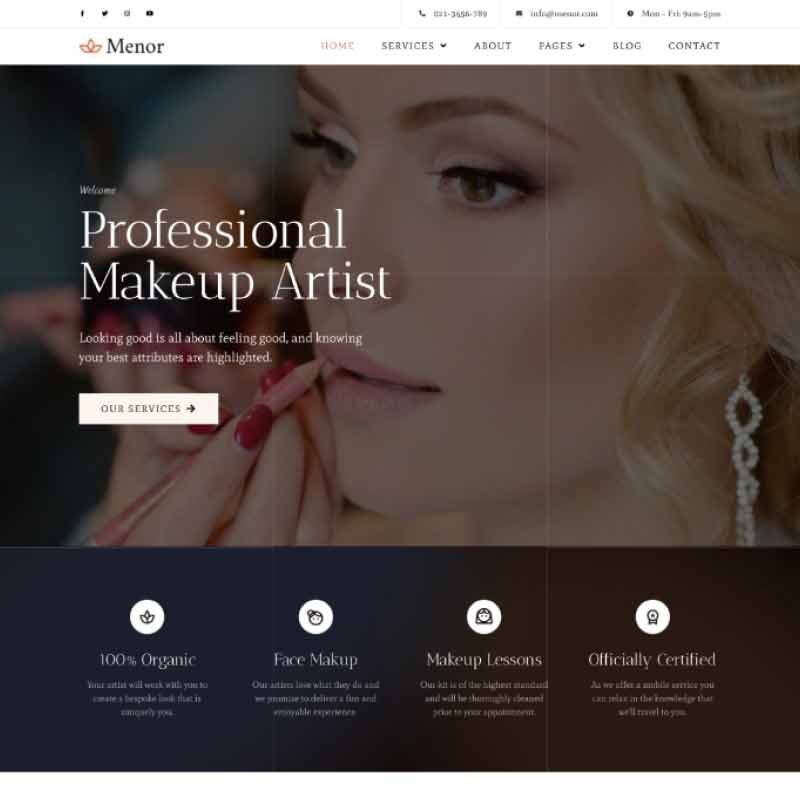Click the 100% Organic leaf icon

coord(147,617)
